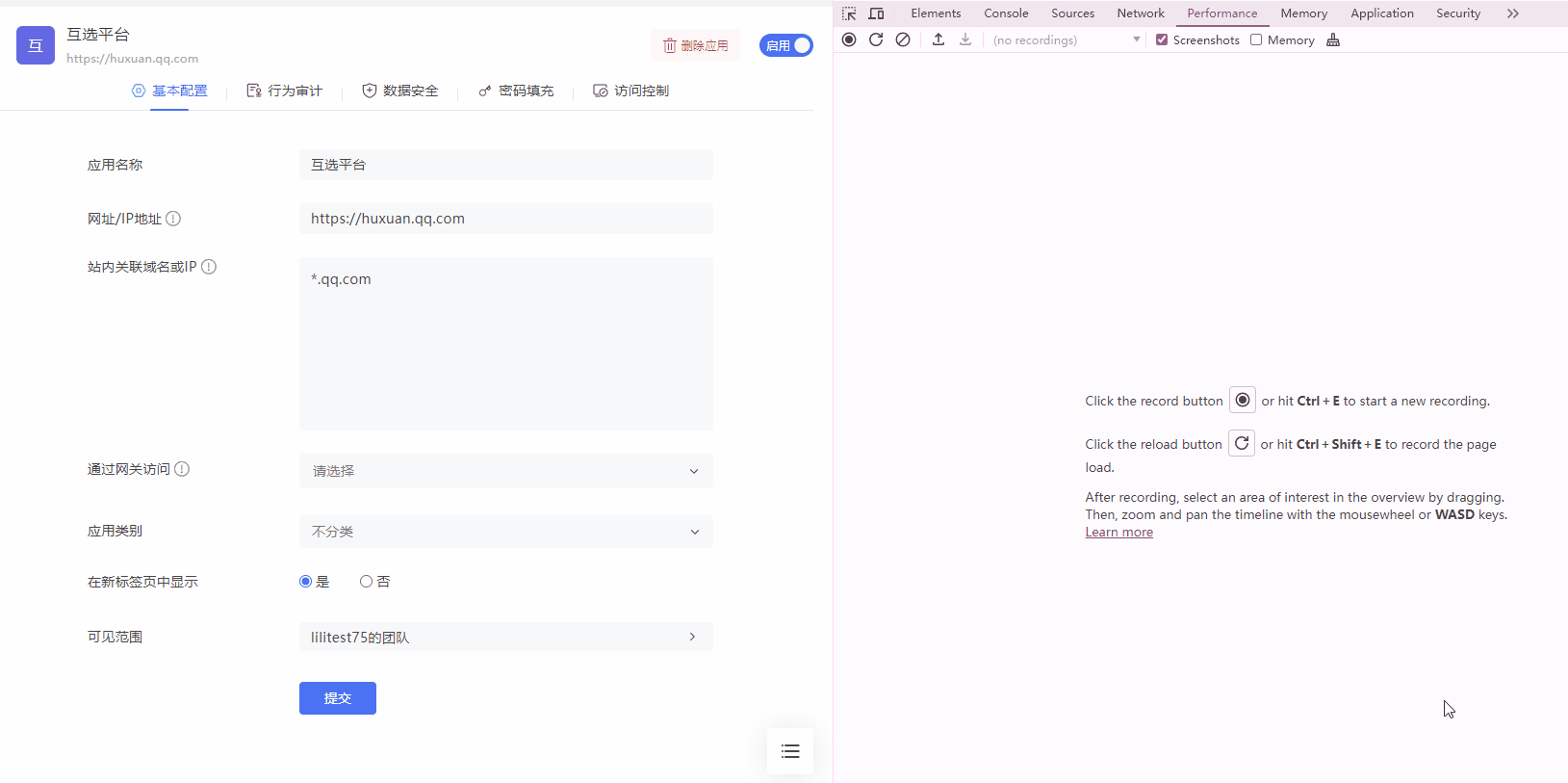
Task: Switch to the 密码填充 tab
Action: tap(516, 91)
